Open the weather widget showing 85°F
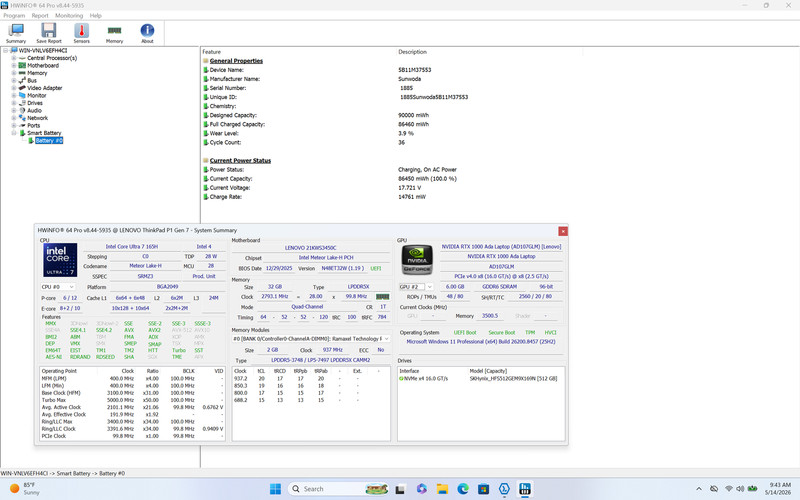Viewport: 800px width, 500px height. pyautogui.click(x=26, y=489)
